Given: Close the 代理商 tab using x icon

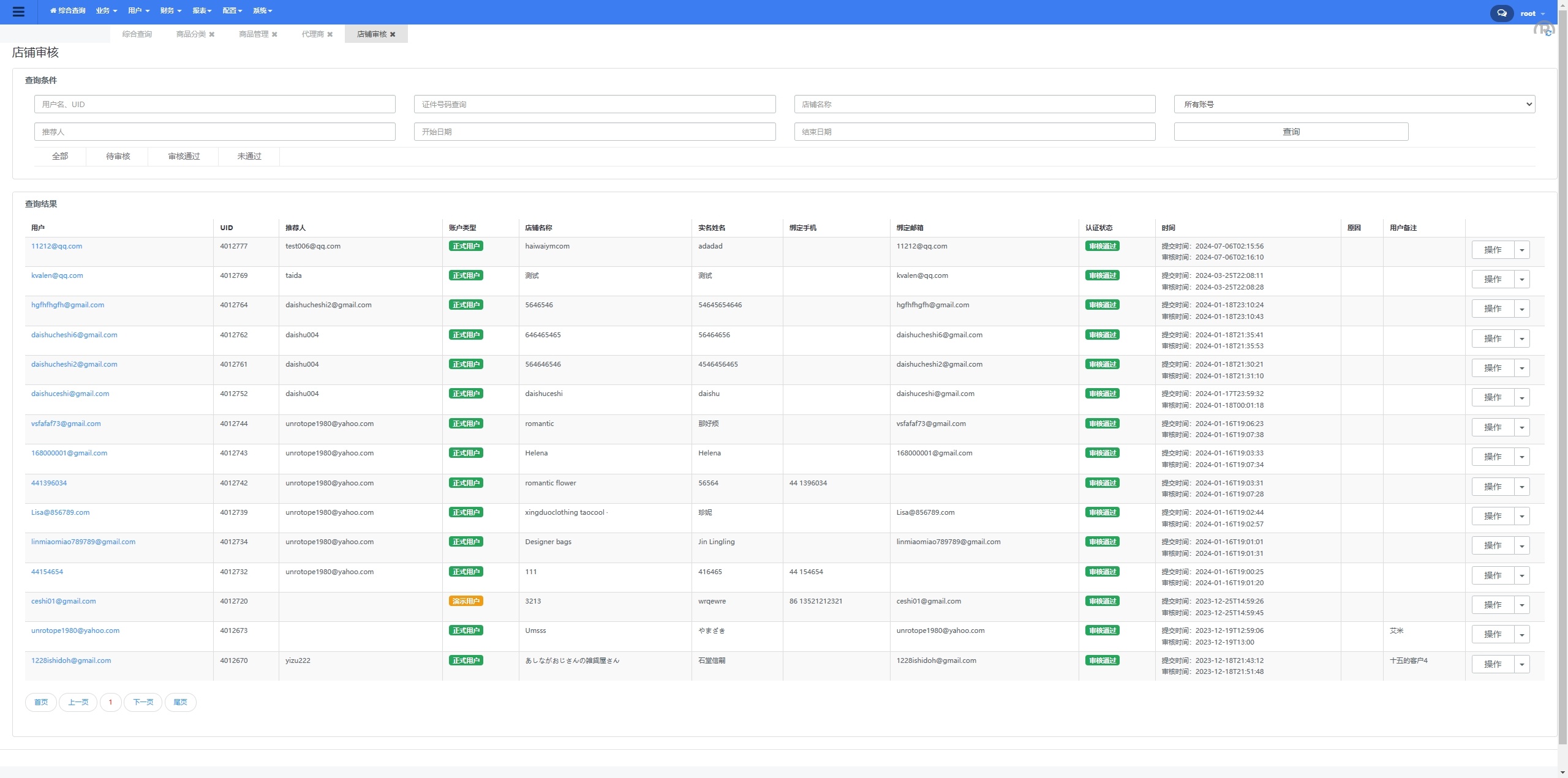Looking at the screenshot, I should point(330,34).
